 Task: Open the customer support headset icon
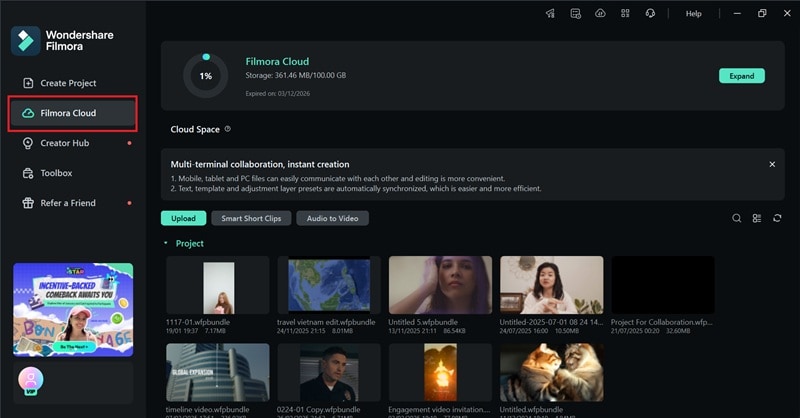650,14
